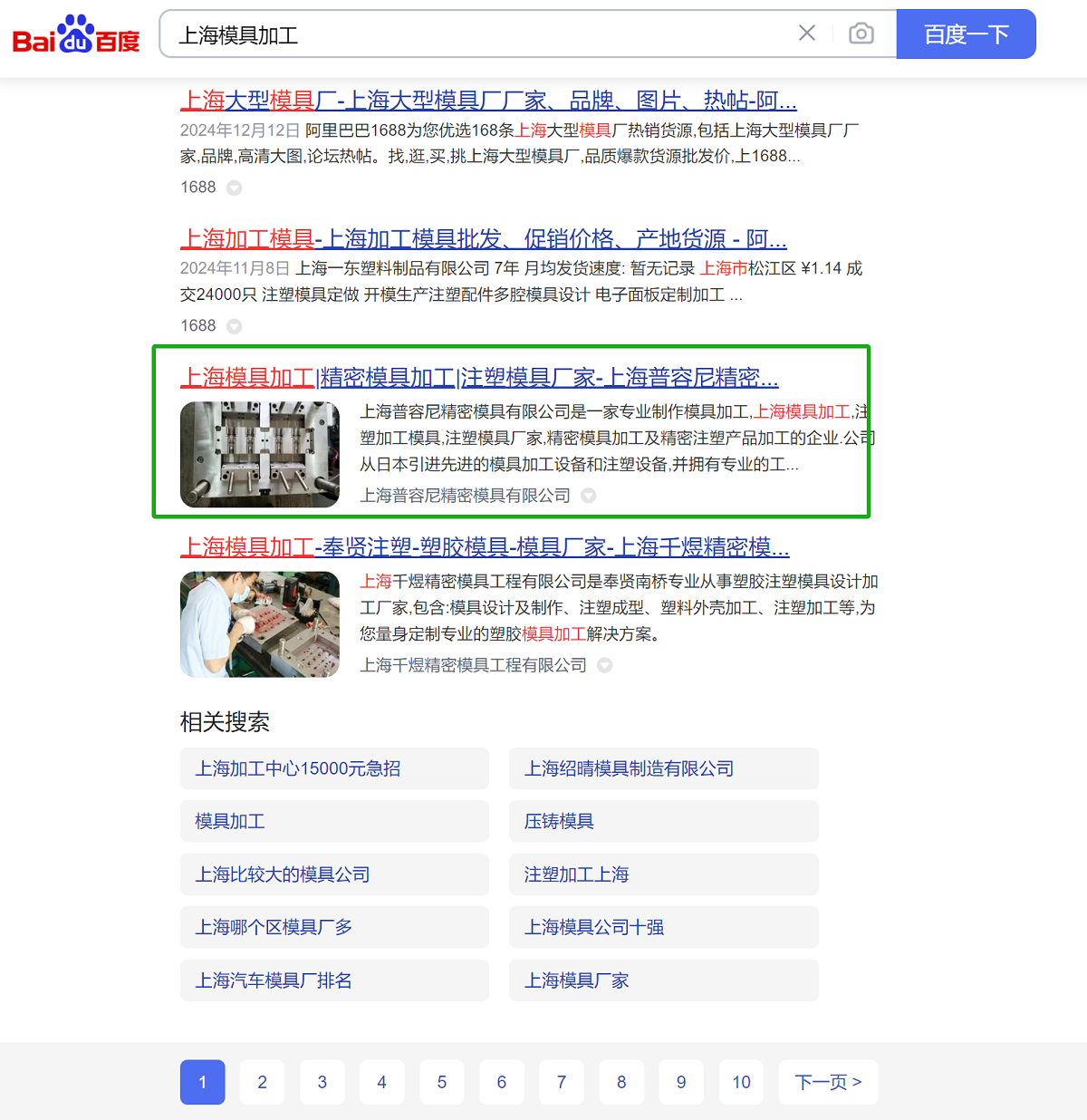Select related search 上海绍晴模具制造有限公司

click(664, 768)
